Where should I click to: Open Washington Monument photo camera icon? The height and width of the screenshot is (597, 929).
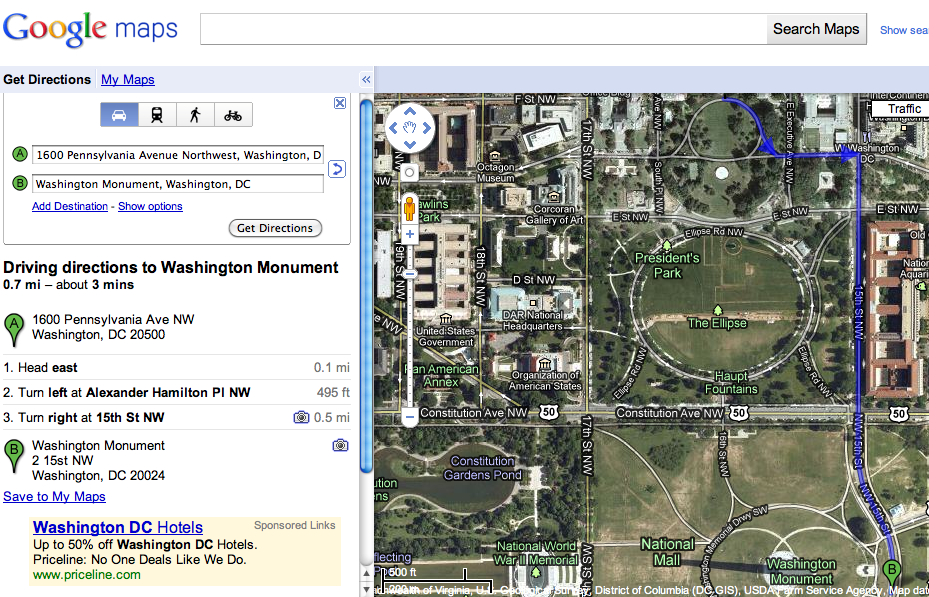click(340, 445)
